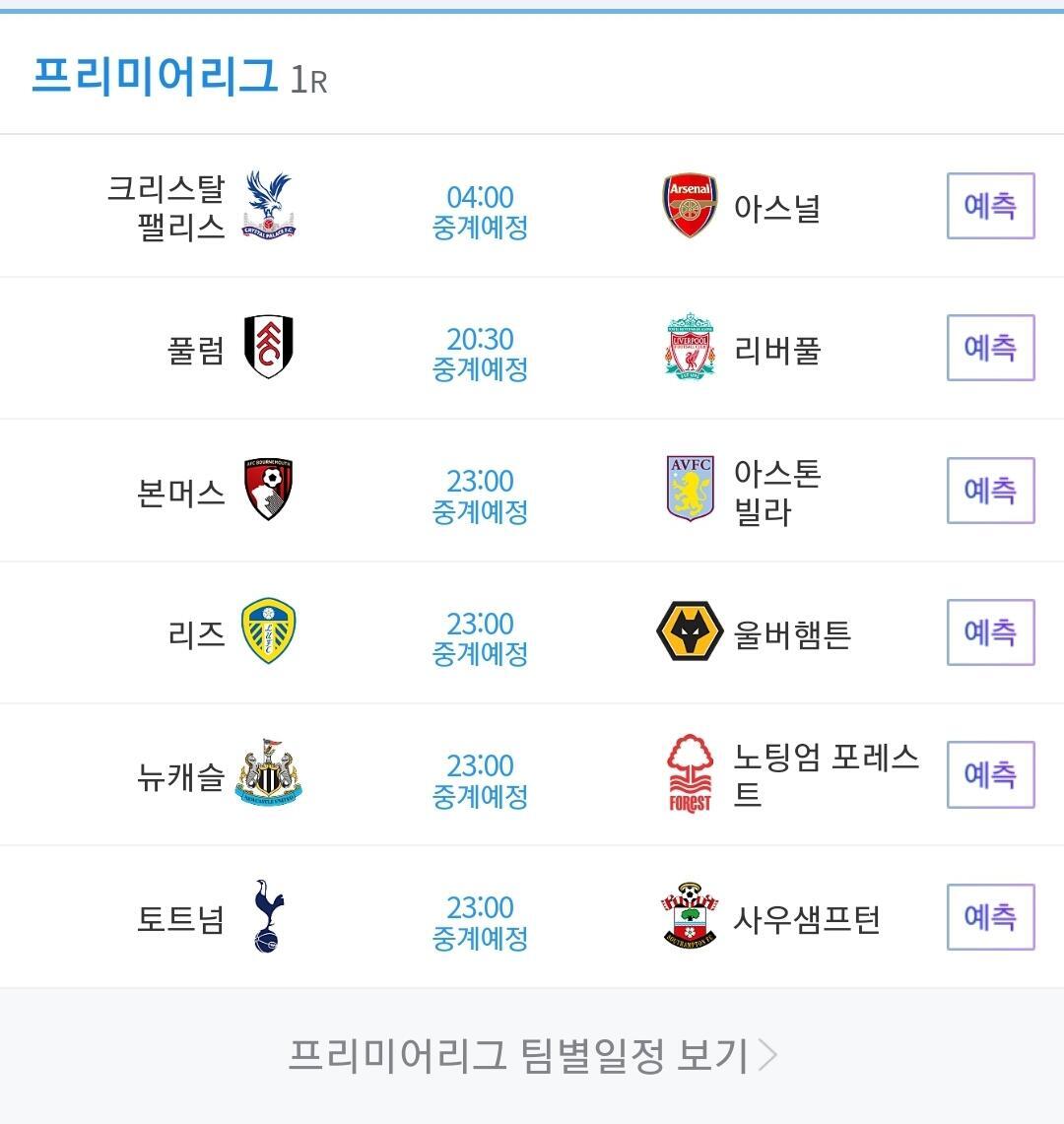This screenshot has height=1124, width=1064.
Task: Click the 프리미어리그 section heading
Action: point(155,77)
